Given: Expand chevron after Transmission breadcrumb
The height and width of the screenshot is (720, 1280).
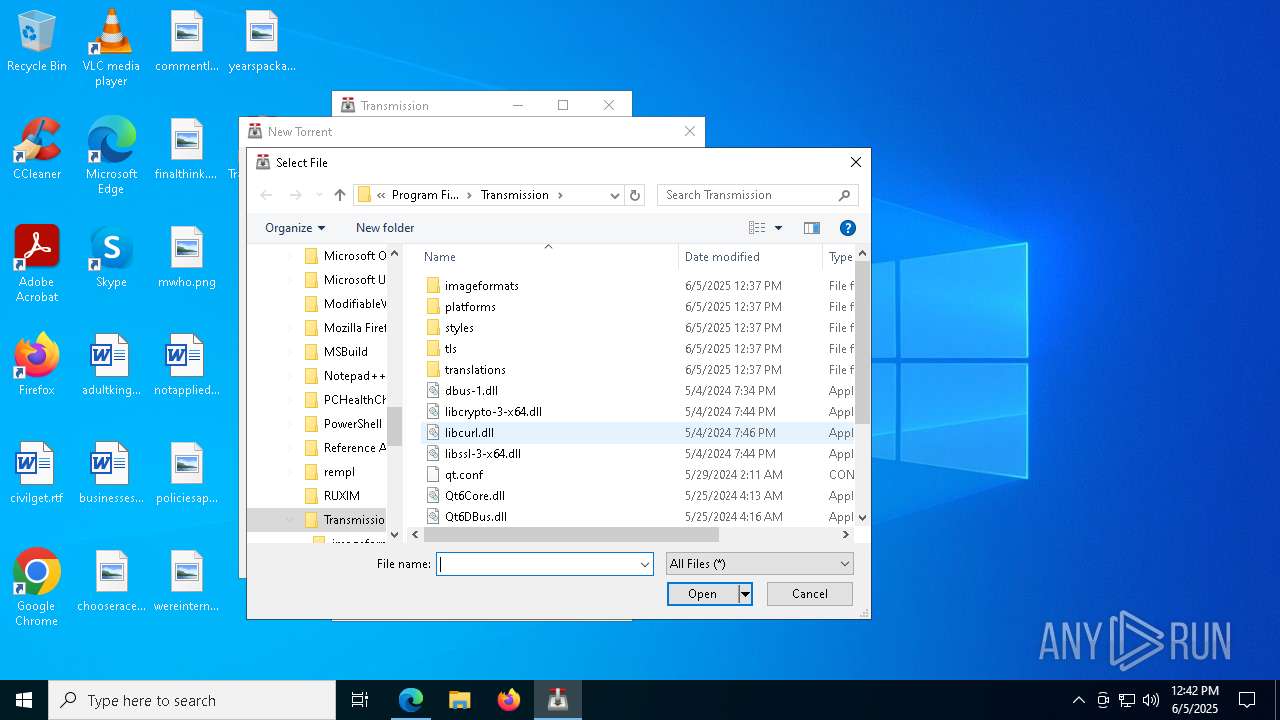Looking at the screenshot, I should tap(561, 195).
